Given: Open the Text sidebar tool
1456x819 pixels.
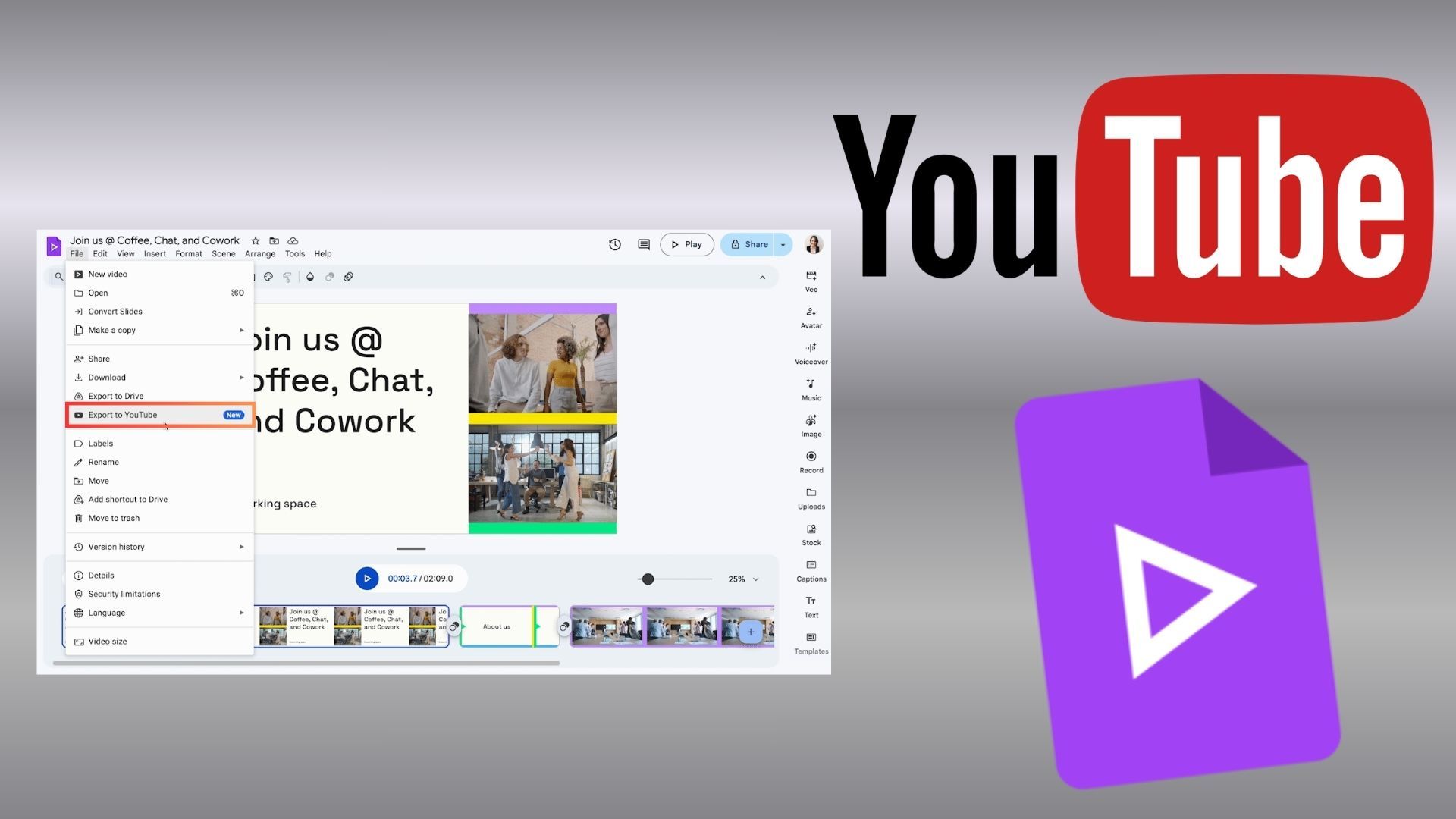Looking at the screenshot, I should tap(811, 607).
